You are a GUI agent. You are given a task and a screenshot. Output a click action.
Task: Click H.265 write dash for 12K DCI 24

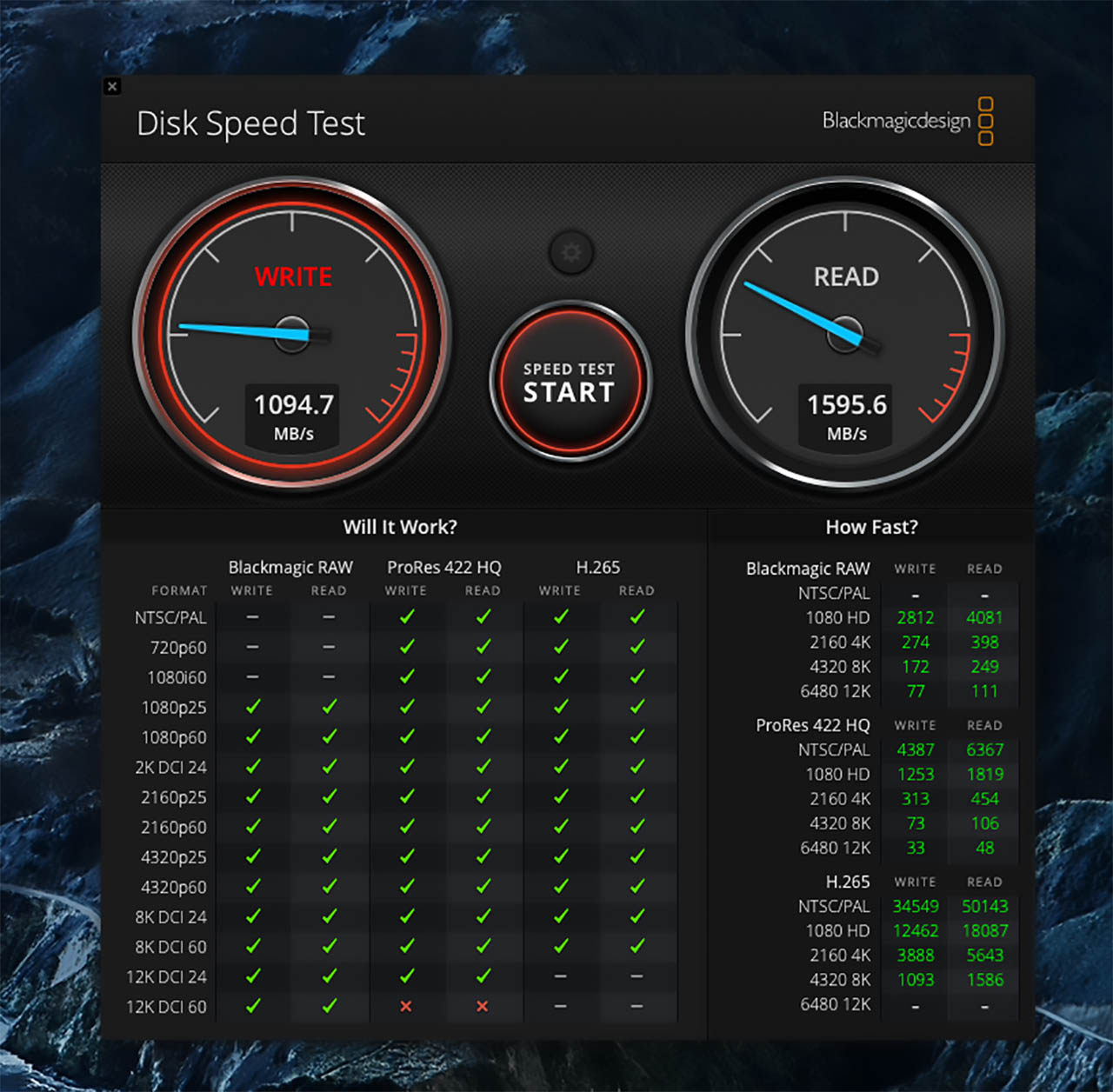tap(560, 976)
